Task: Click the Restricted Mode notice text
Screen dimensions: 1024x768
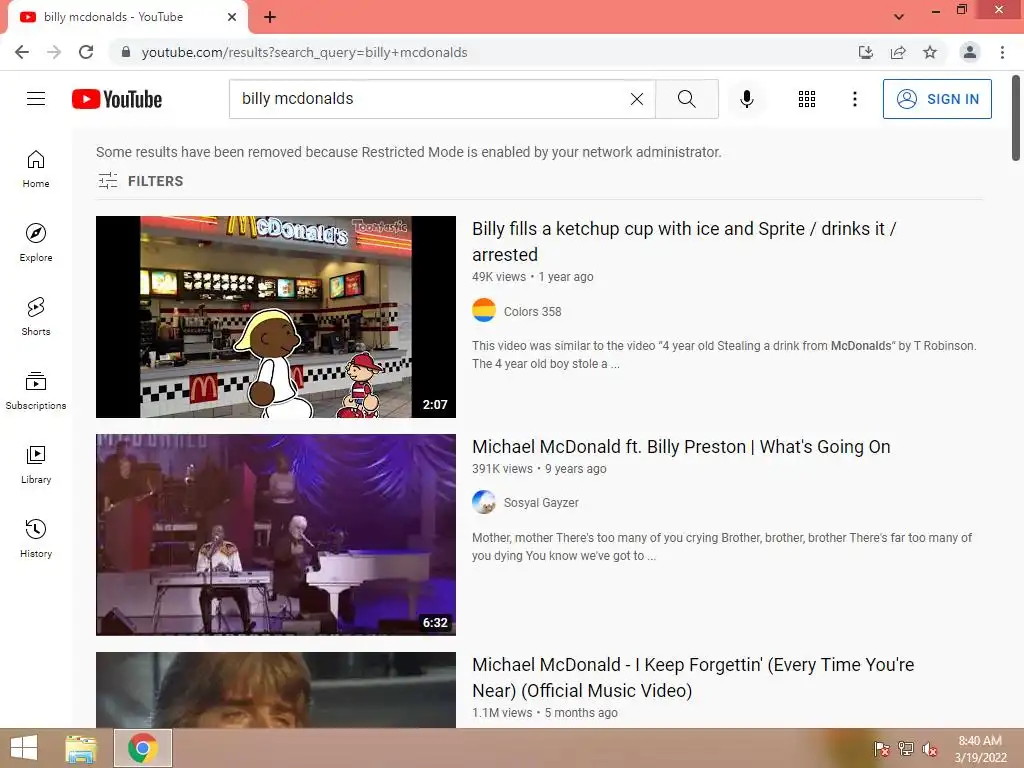Action: pyautogui.click(x=409, y=152)
